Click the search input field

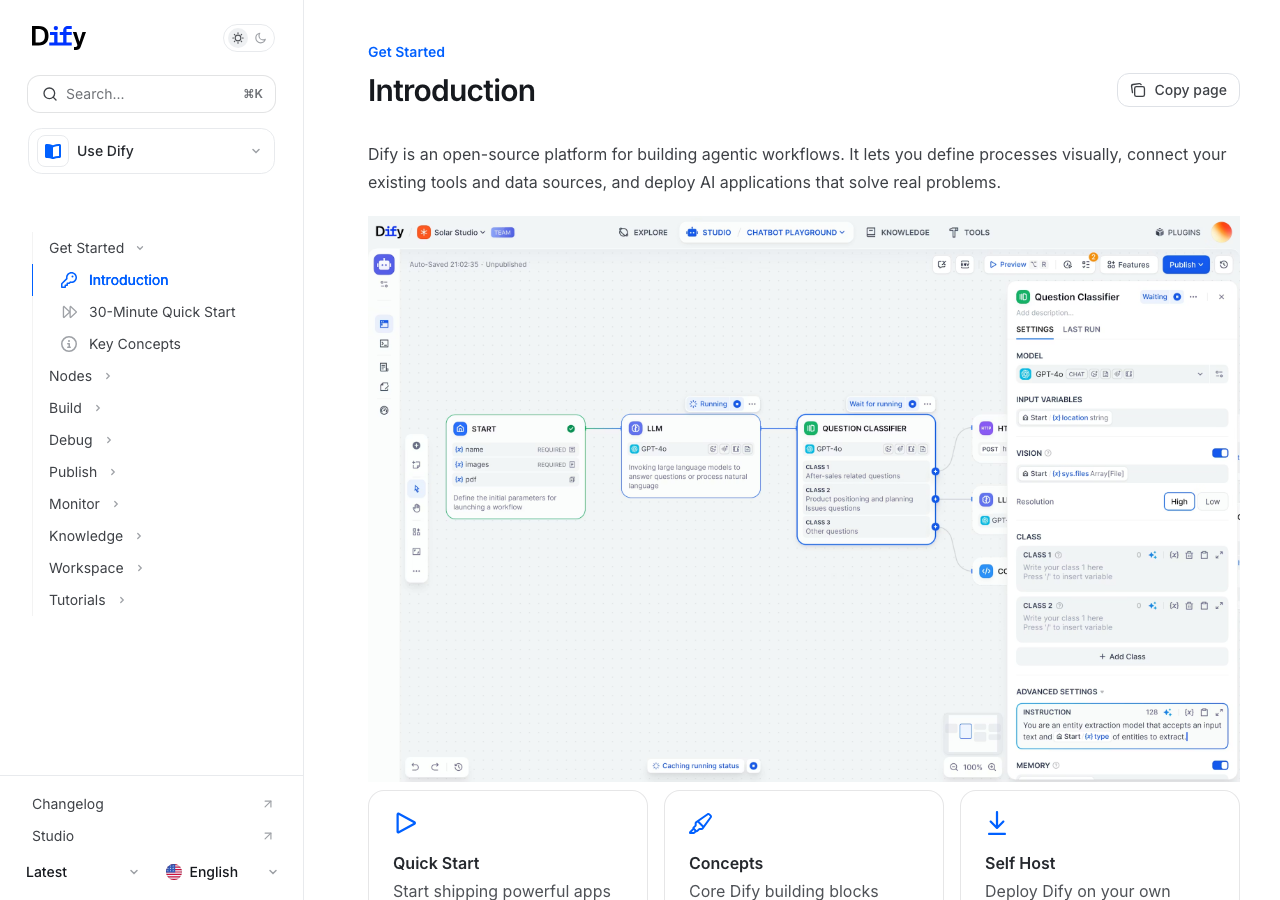[151, 94]
